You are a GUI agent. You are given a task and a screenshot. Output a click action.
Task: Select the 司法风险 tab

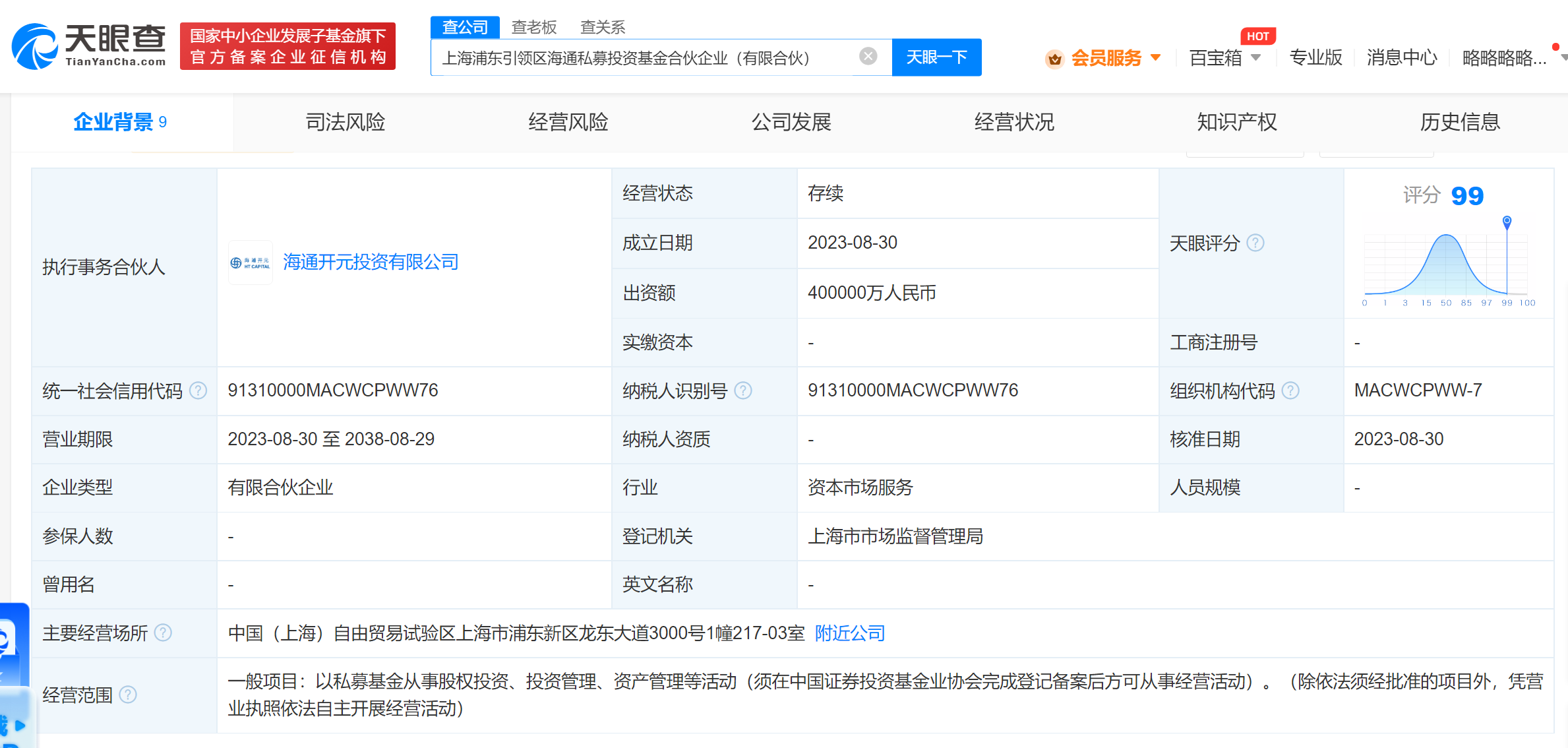(345, 122)
